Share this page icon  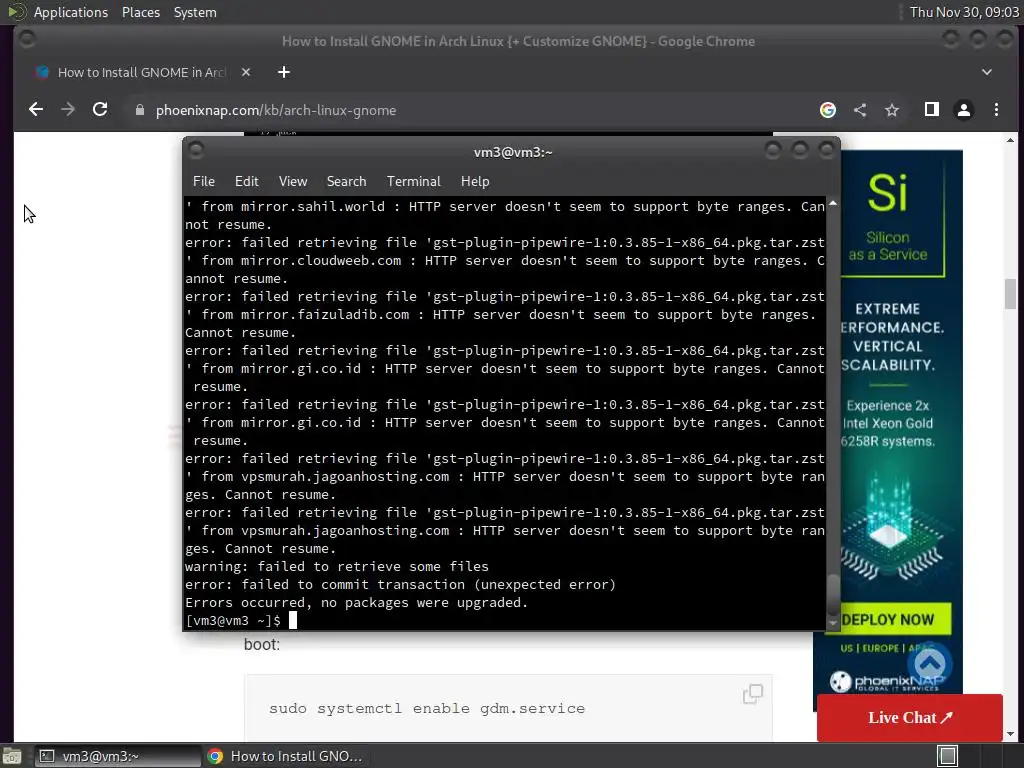[x=860, y=110]
